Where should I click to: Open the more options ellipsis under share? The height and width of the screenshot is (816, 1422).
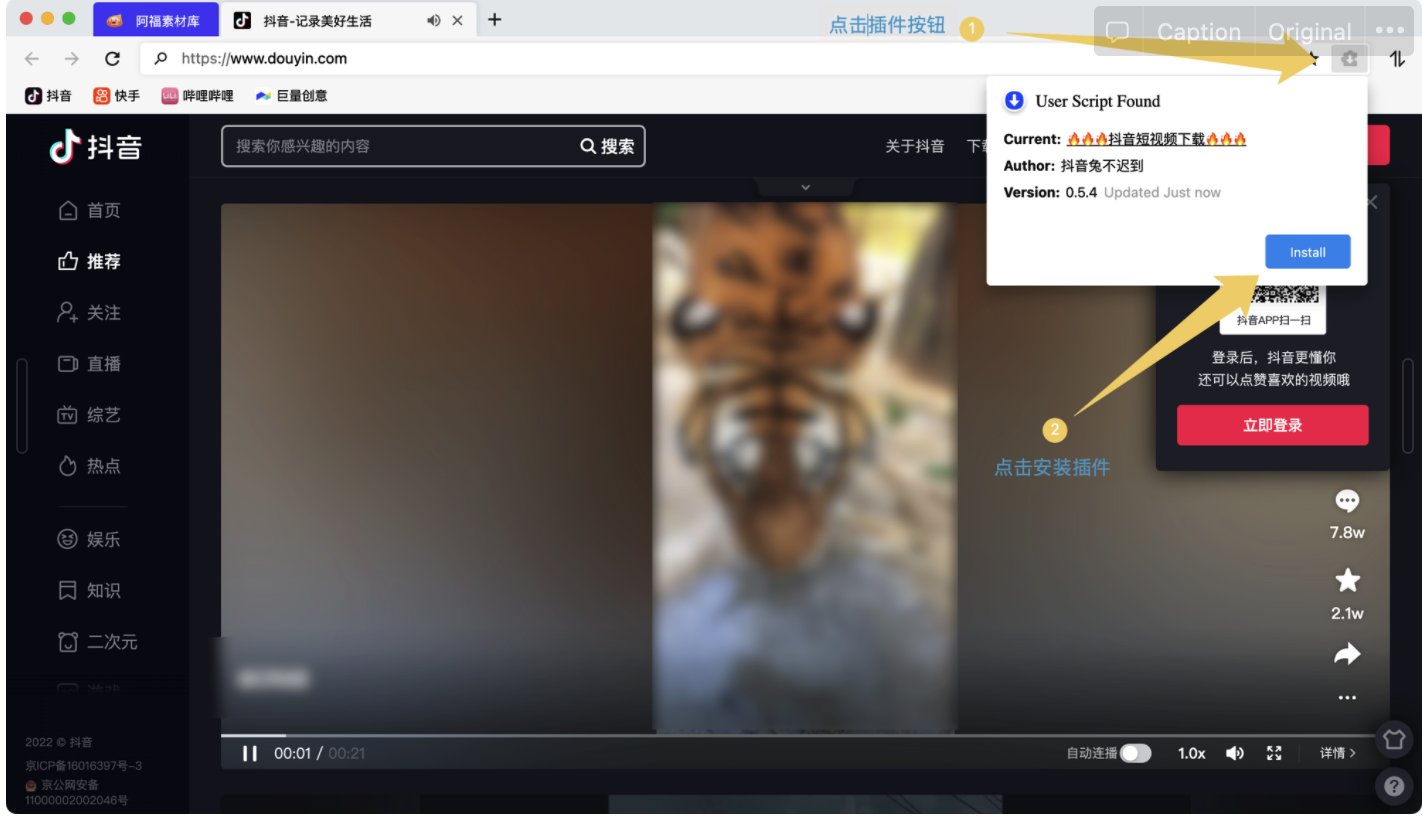point(1347,697)
